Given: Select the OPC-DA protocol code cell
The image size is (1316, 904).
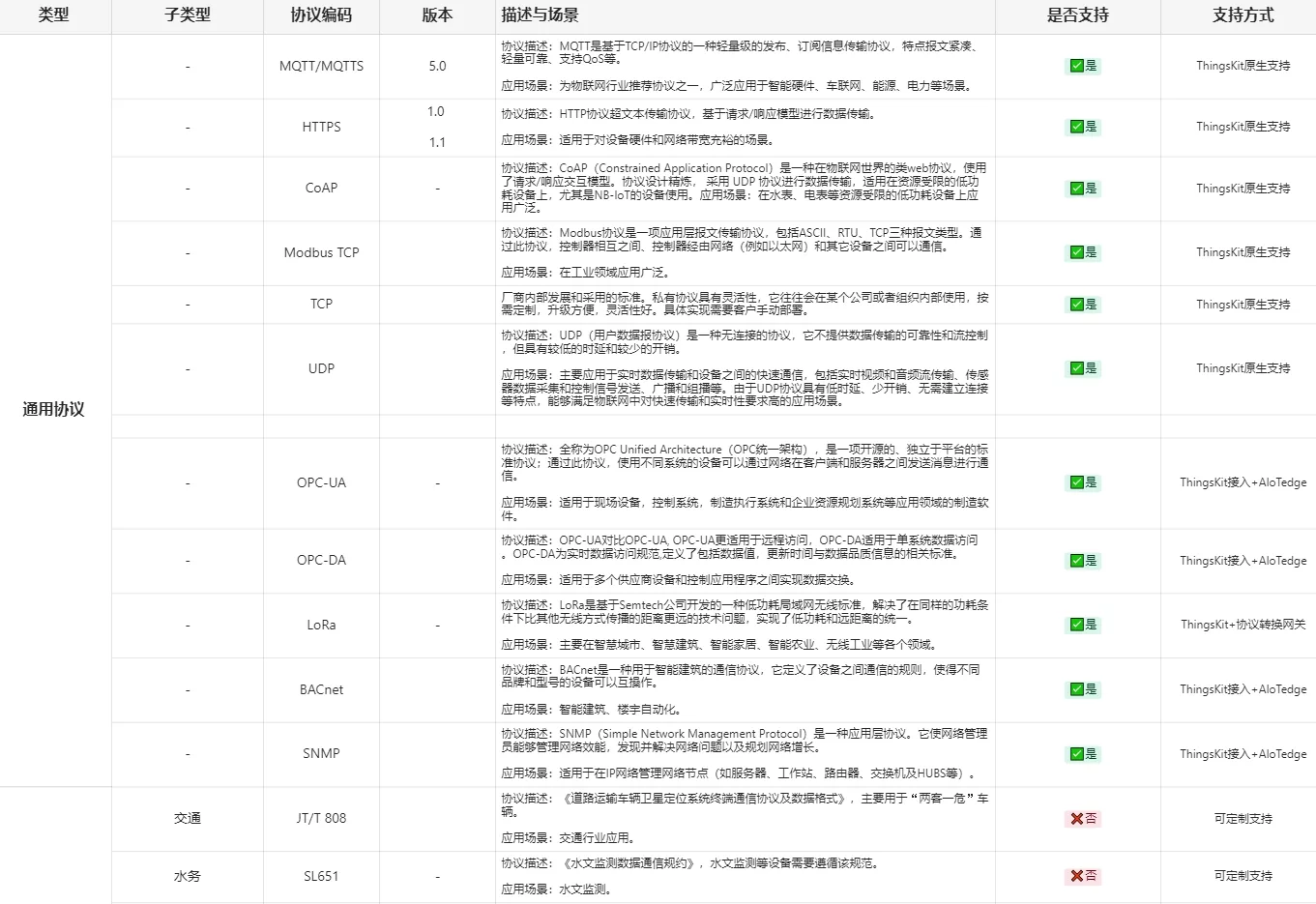Looking at the screenshot, I should click(321, 561).
